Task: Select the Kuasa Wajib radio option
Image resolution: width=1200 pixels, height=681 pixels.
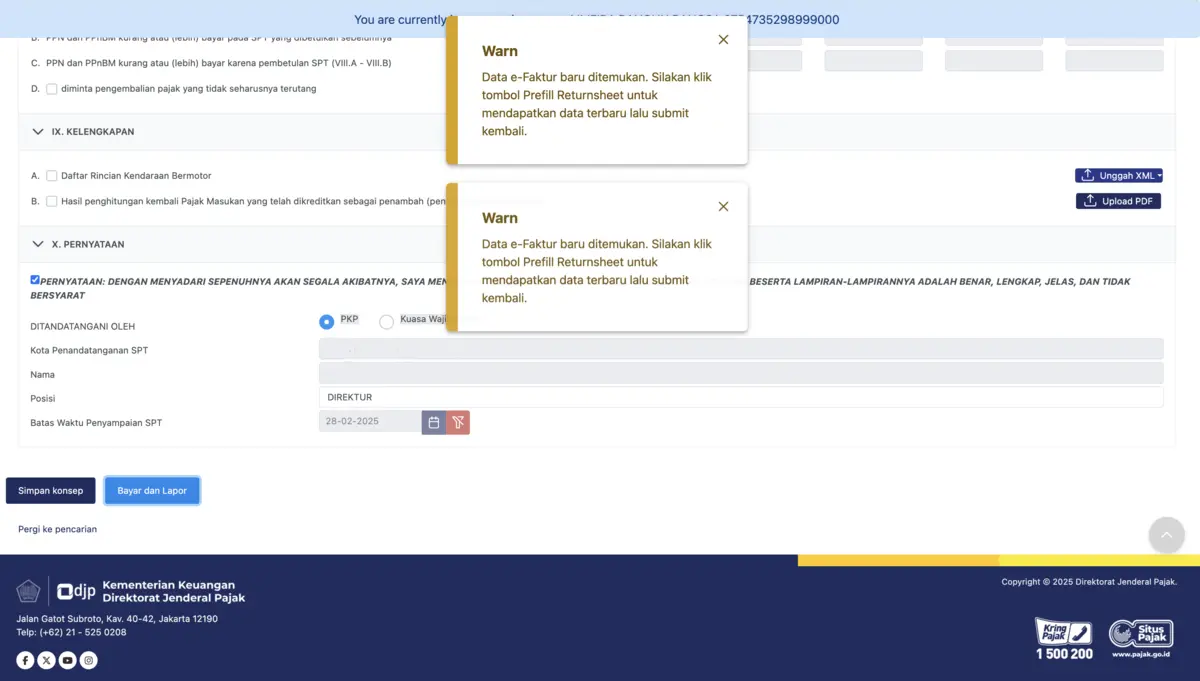Action: click(386, 322)
